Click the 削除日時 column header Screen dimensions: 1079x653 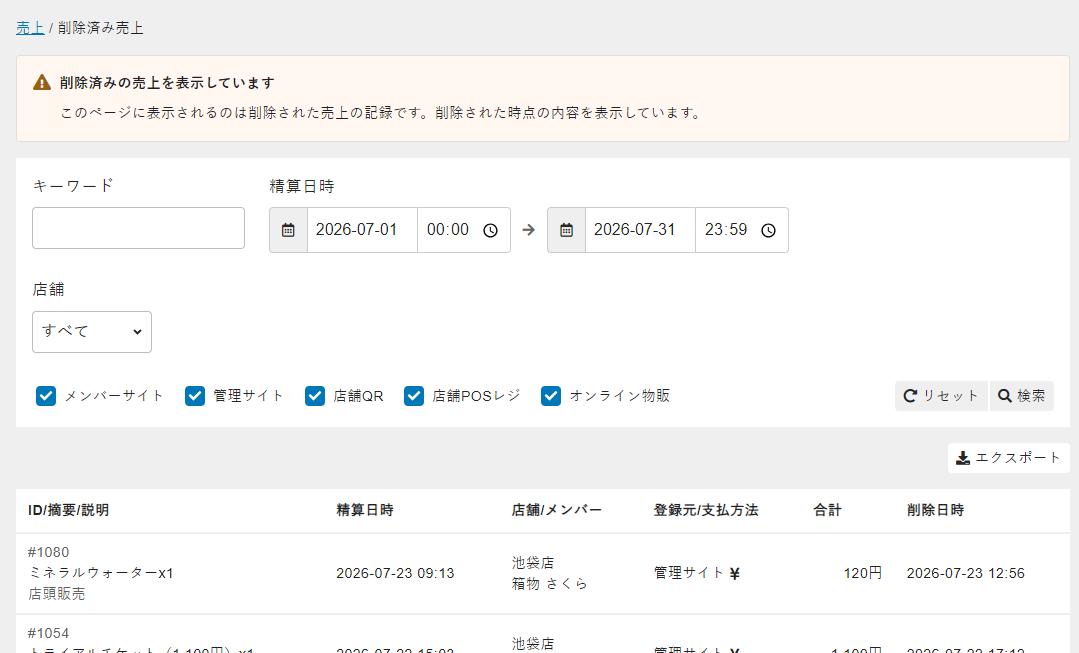pos(935,510)
